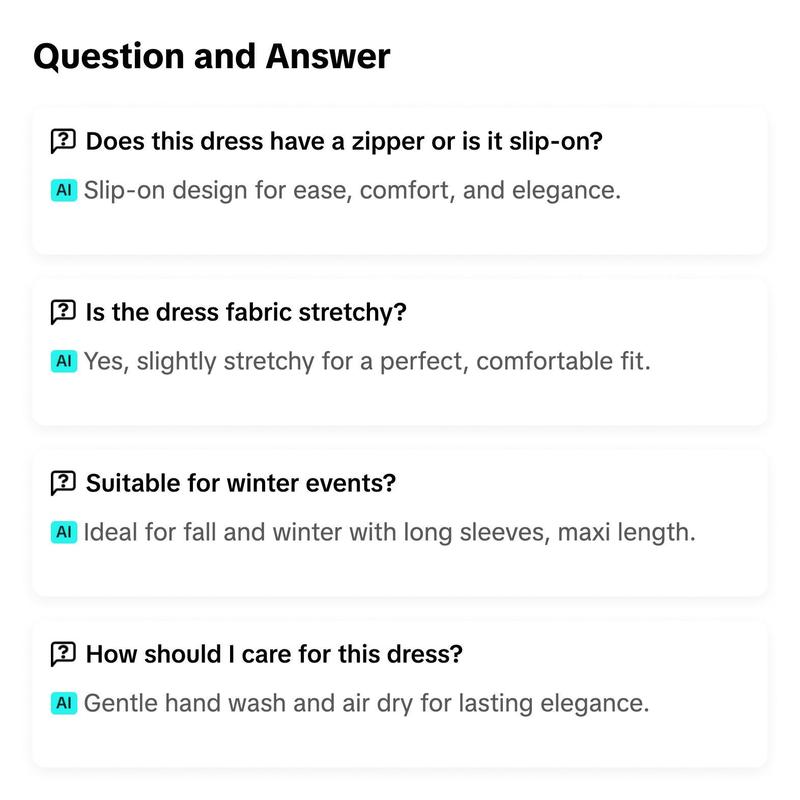Open 'How should I care for this dress?' question

point(274,654)
